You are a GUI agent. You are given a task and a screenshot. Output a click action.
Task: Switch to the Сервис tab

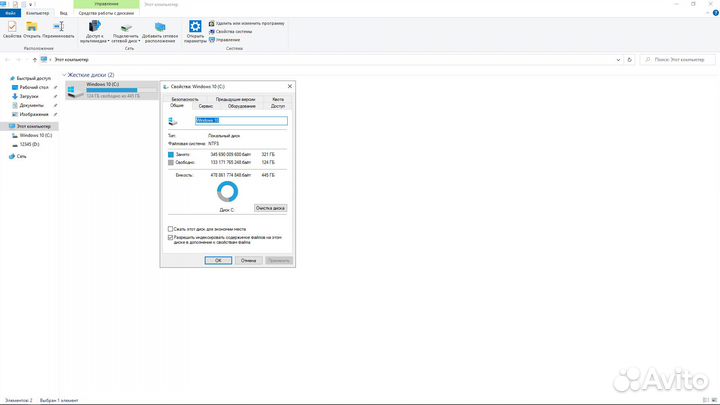pyautogui.click(x=206, y=106)
